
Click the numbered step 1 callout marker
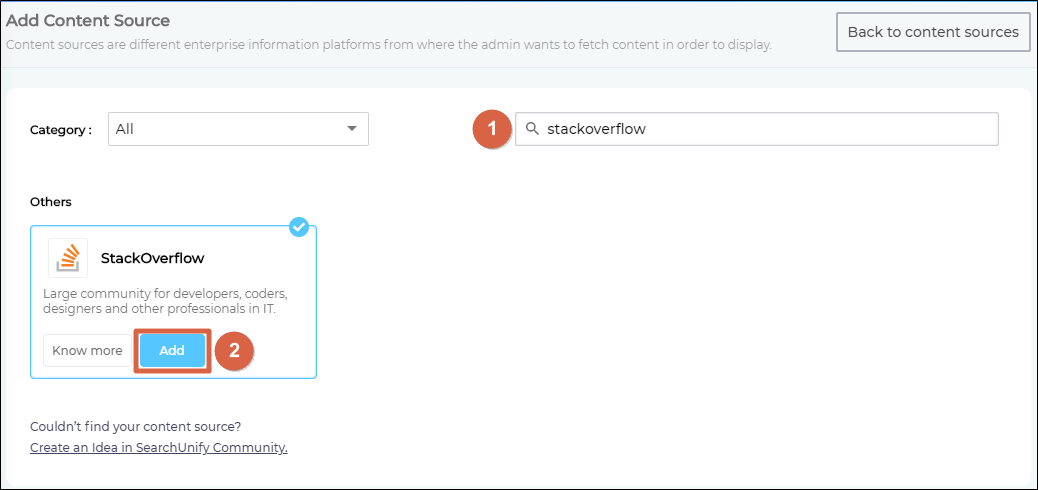tap(492, 129)
